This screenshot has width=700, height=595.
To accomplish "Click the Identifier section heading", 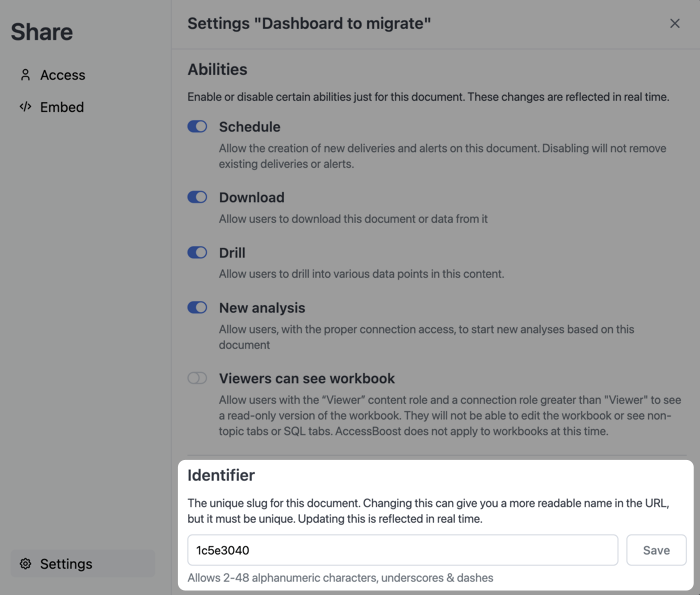I will pos(221,475).
